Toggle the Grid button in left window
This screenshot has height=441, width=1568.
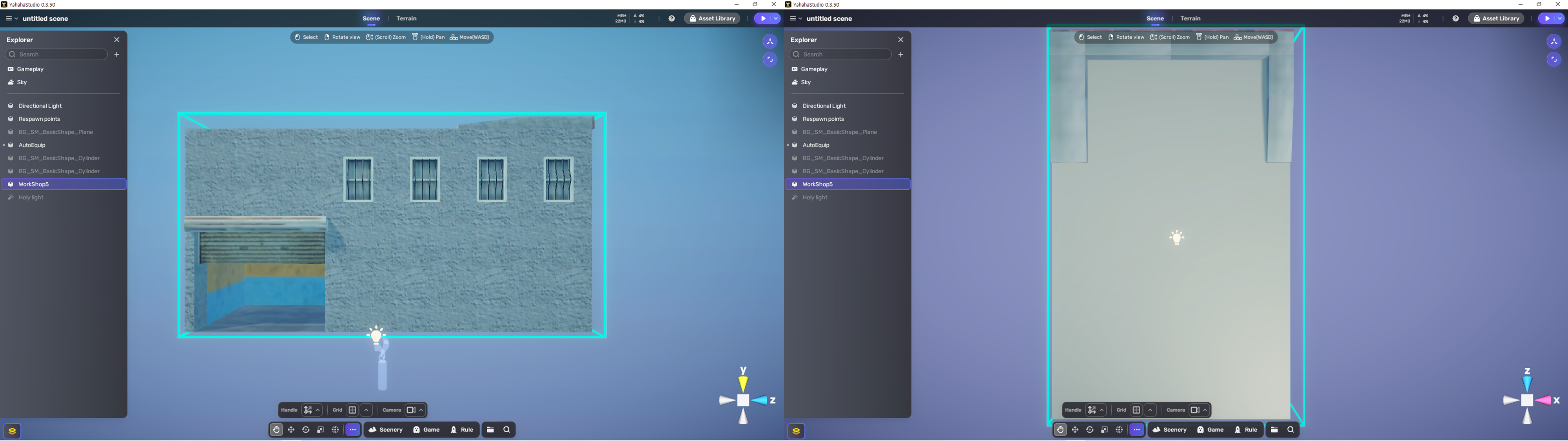[x=352, y=410]
